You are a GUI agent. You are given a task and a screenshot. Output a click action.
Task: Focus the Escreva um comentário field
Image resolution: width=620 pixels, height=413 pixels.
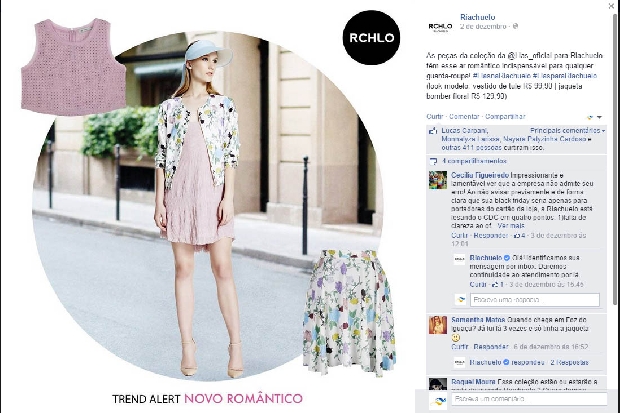point(529,399)
